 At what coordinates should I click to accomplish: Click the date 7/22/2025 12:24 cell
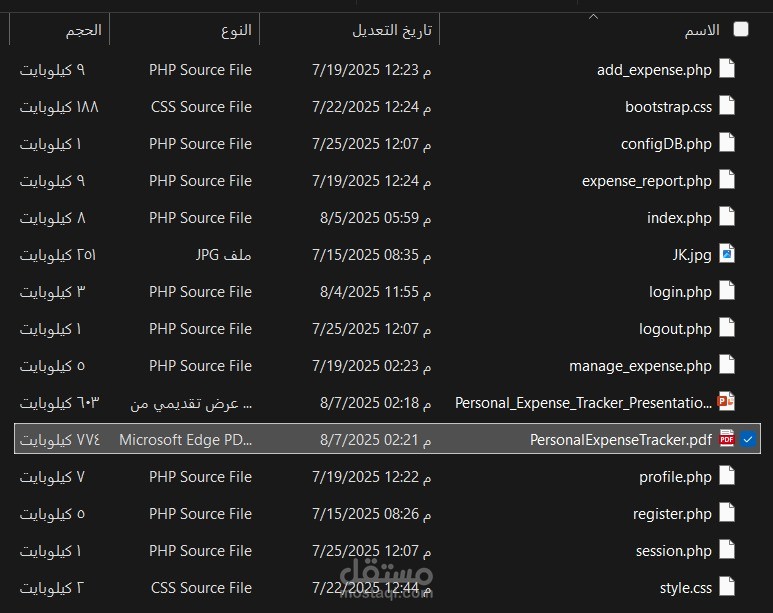(372, 107)
